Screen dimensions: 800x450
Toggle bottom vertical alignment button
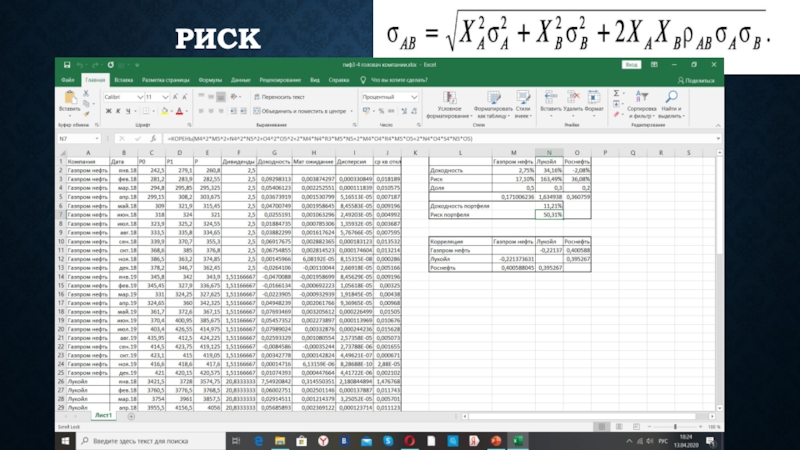(x=220, y=97)
